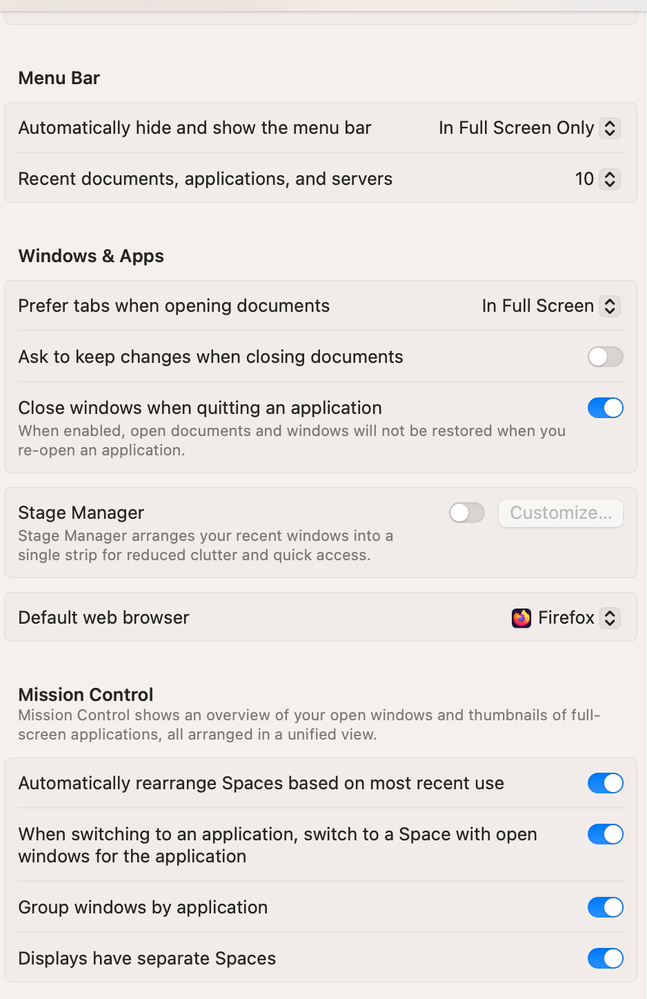Click "Automatically hide and show the menu bar" label
This screenshot has height=999, width=647.
tap(195, 128)
